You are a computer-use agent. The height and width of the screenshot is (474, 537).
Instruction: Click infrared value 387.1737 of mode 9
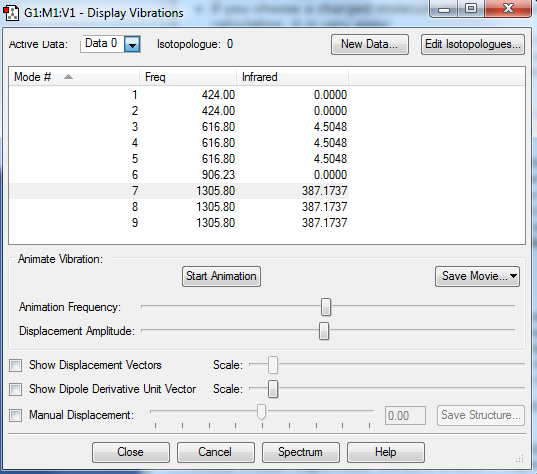[x=324, y=223]
